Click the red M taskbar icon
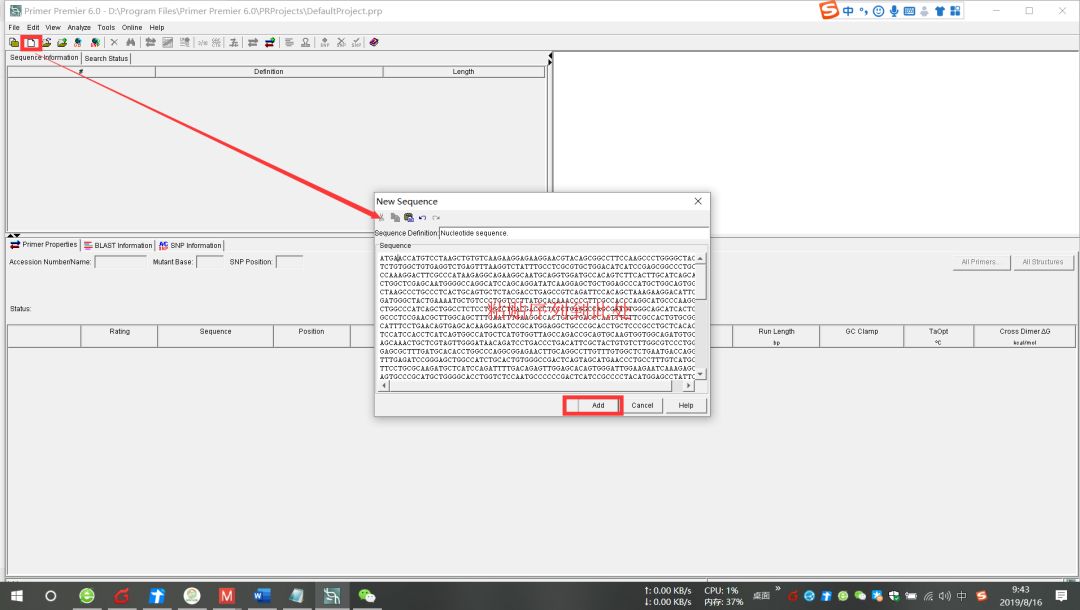The height and width of the screenshot is (610, 1080). (x=227, y=596)
